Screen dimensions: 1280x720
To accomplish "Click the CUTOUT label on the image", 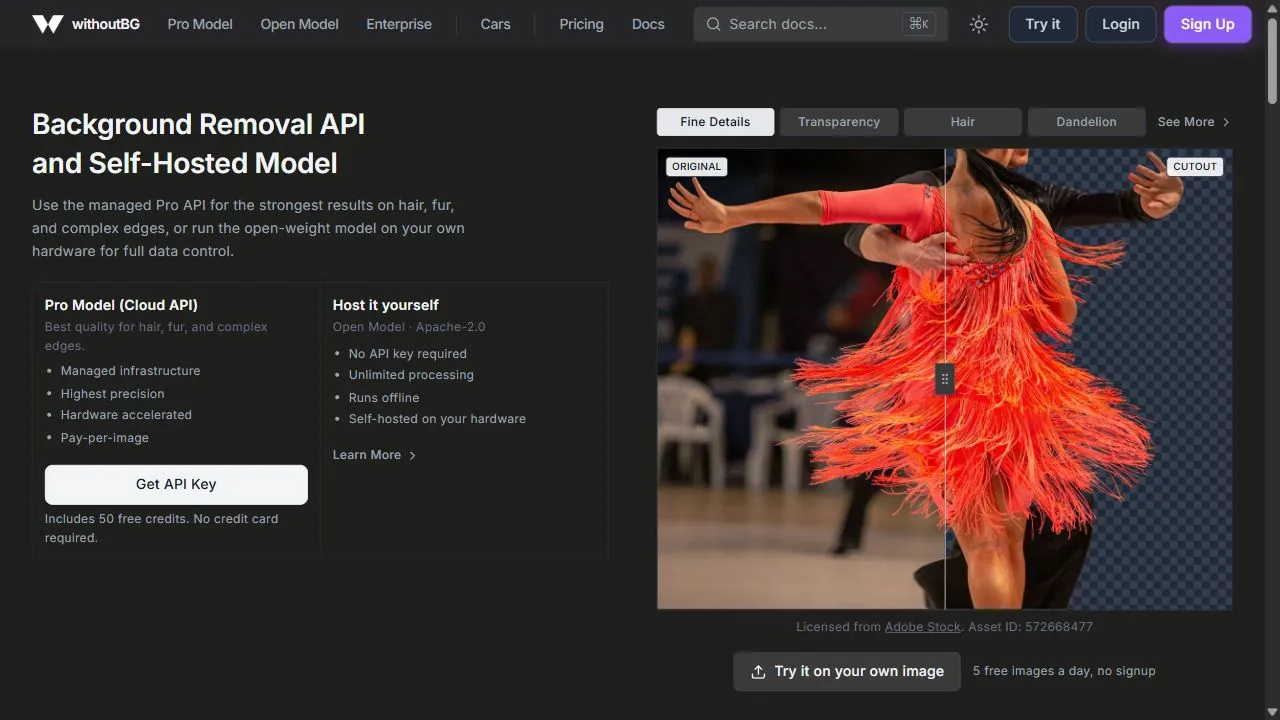I will [x=1195, y=167].
